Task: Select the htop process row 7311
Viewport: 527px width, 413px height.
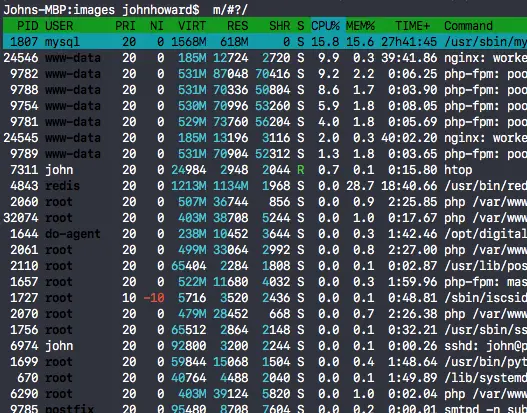Action: click(265, 170)
